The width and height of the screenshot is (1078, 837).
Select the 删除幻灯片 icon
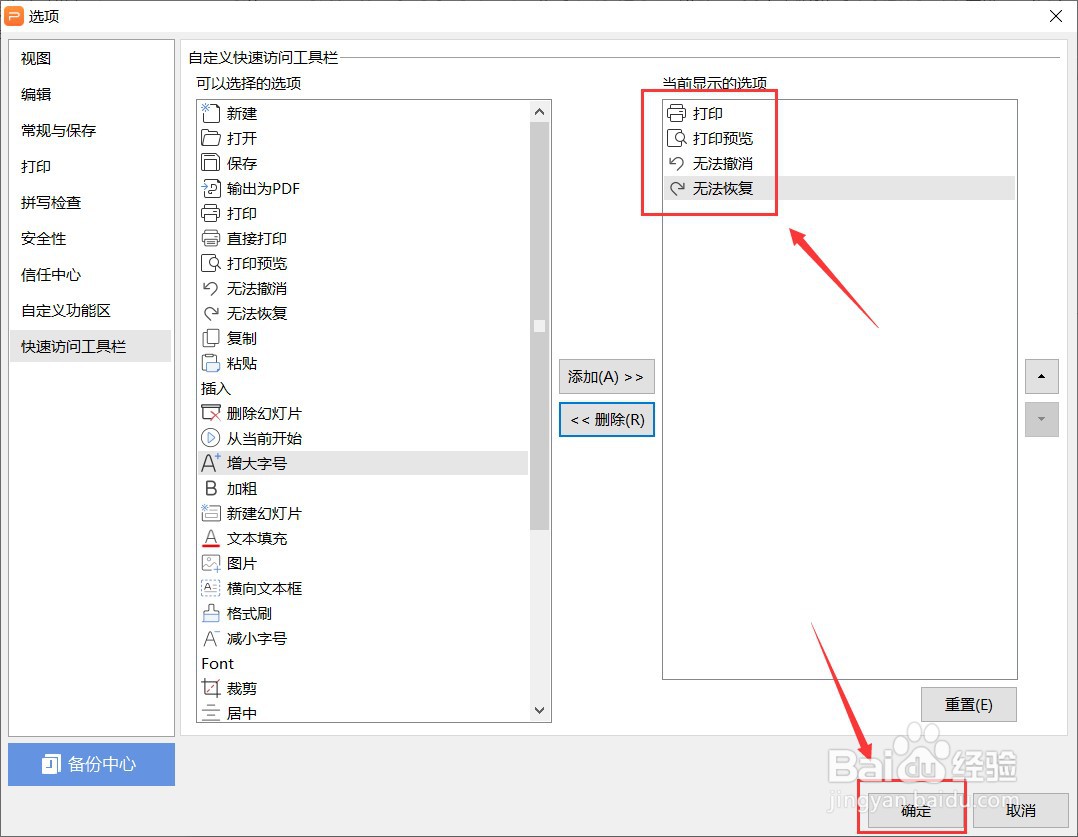pos(210,413)
